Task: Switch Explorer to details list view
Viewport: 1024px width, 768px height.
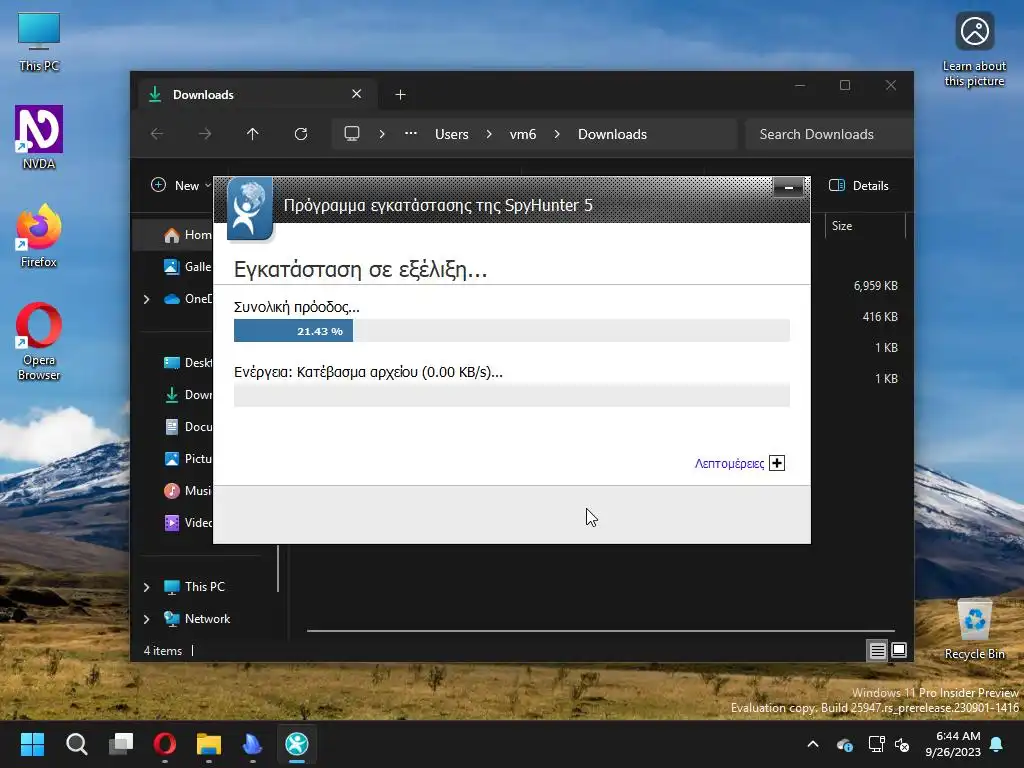Action: [877, 650]
